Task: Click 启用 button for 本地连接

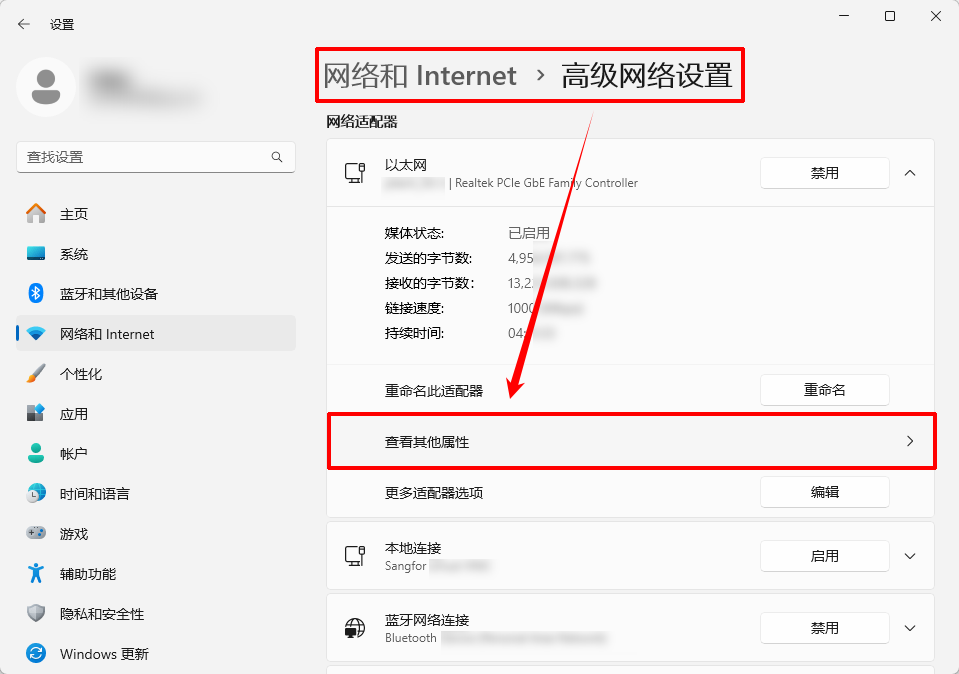Action: tap(824, 556)
